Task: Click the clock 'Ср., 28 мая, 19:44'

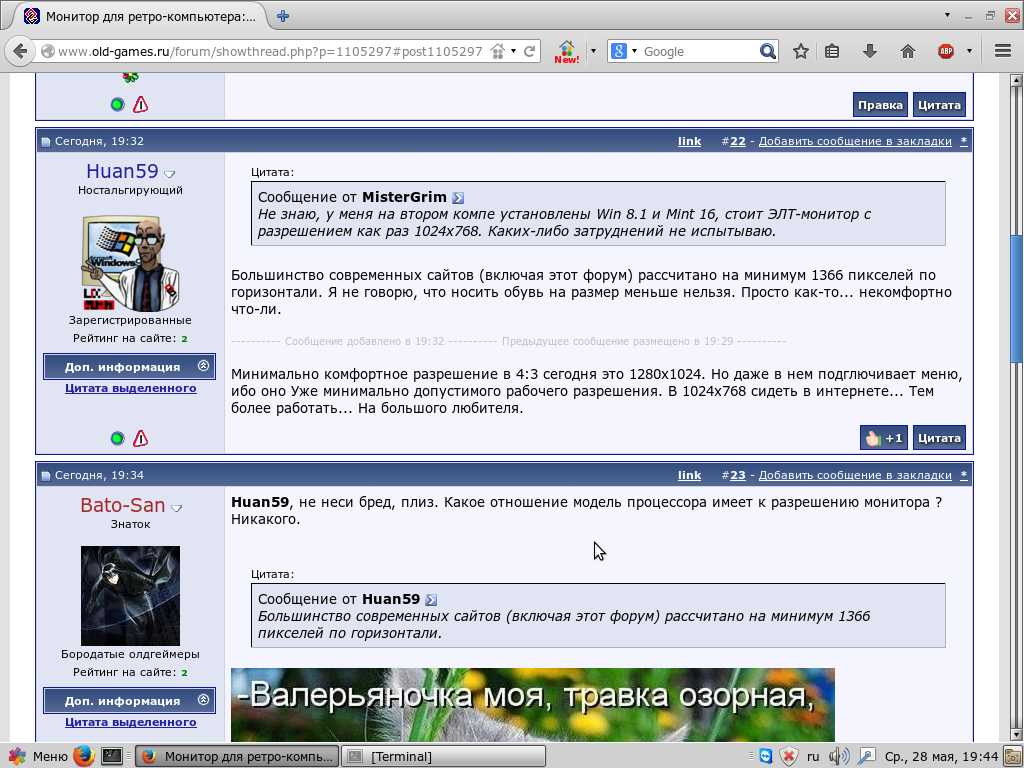Action: [x=941, y=756]
